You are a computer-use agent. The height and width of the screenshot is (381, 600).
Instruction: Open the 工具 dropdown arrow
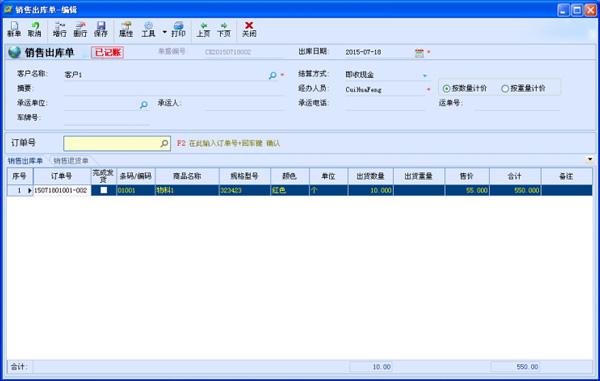tap(165, 32)
